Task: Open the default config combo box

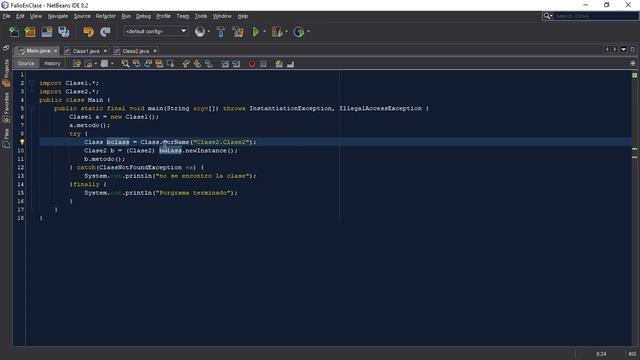Action: [x=156, y=31]
